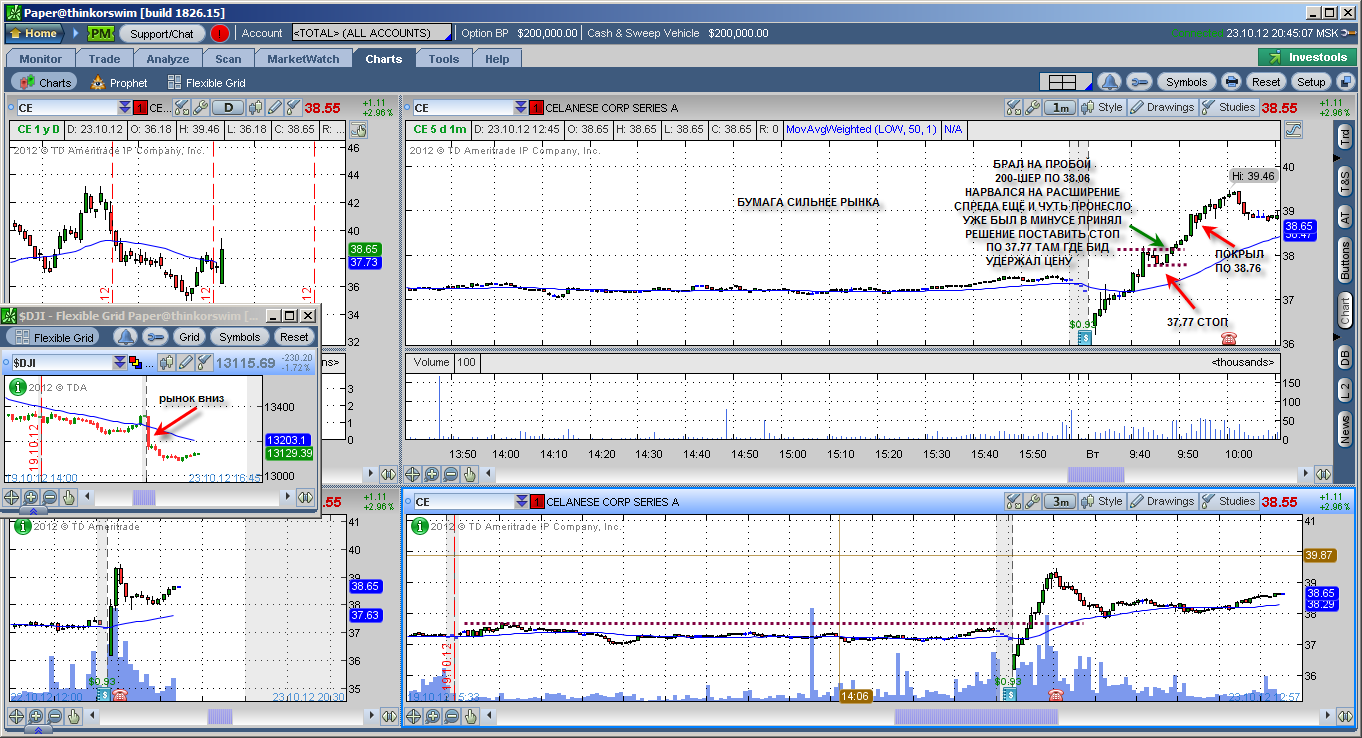Screen dimensions: 1362x738
Task: Open the Studies menu in top-right chart
Action: pos(1228,107)
